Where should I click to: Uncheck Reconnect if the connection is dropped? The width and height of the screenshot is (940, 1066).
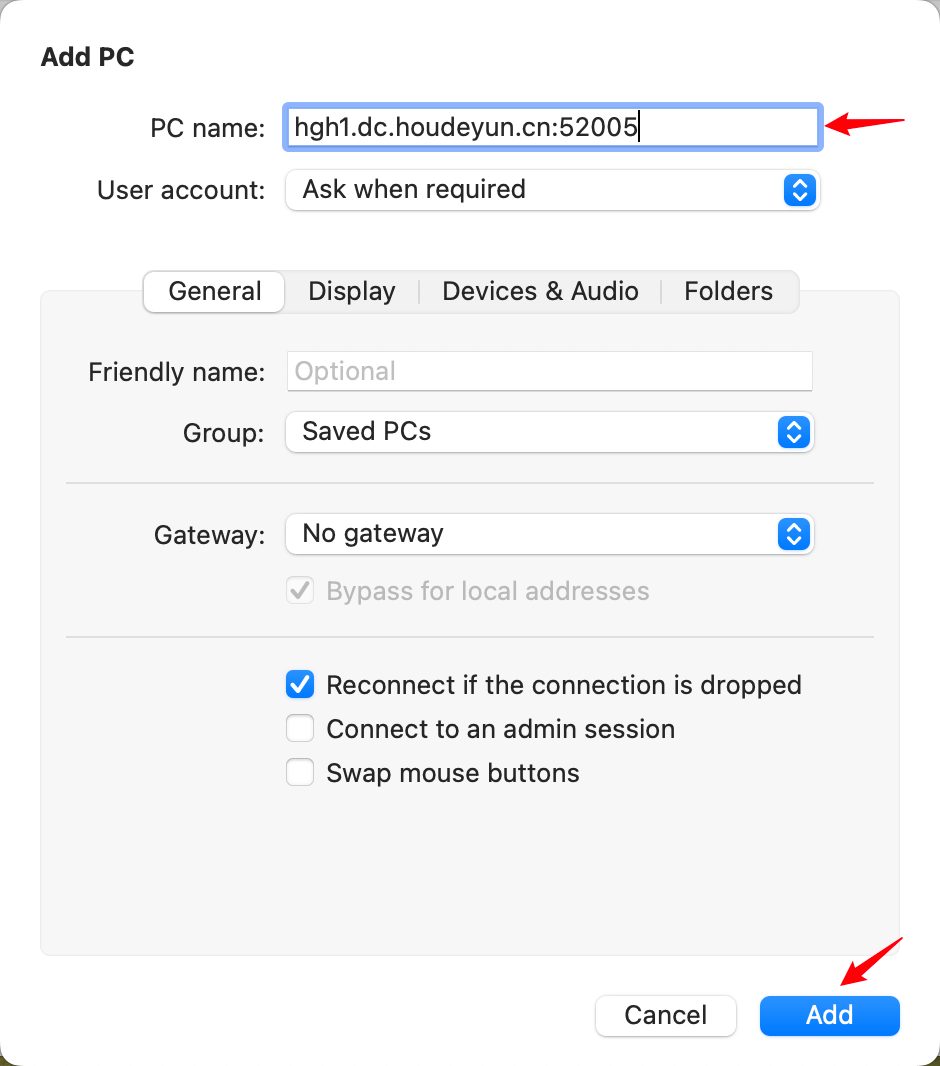pos(300,685)
